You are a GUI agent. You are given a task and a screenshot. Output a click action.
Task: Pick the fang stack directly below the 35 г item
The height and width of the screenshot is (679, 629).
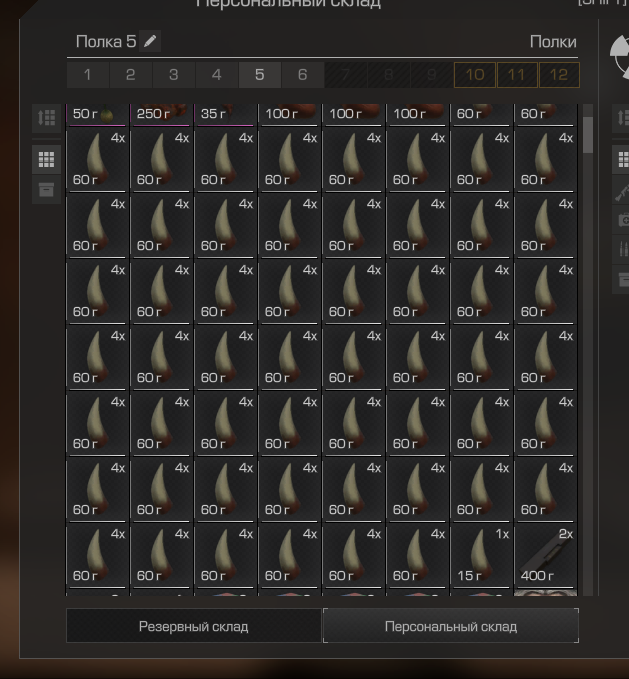(226, 160)
